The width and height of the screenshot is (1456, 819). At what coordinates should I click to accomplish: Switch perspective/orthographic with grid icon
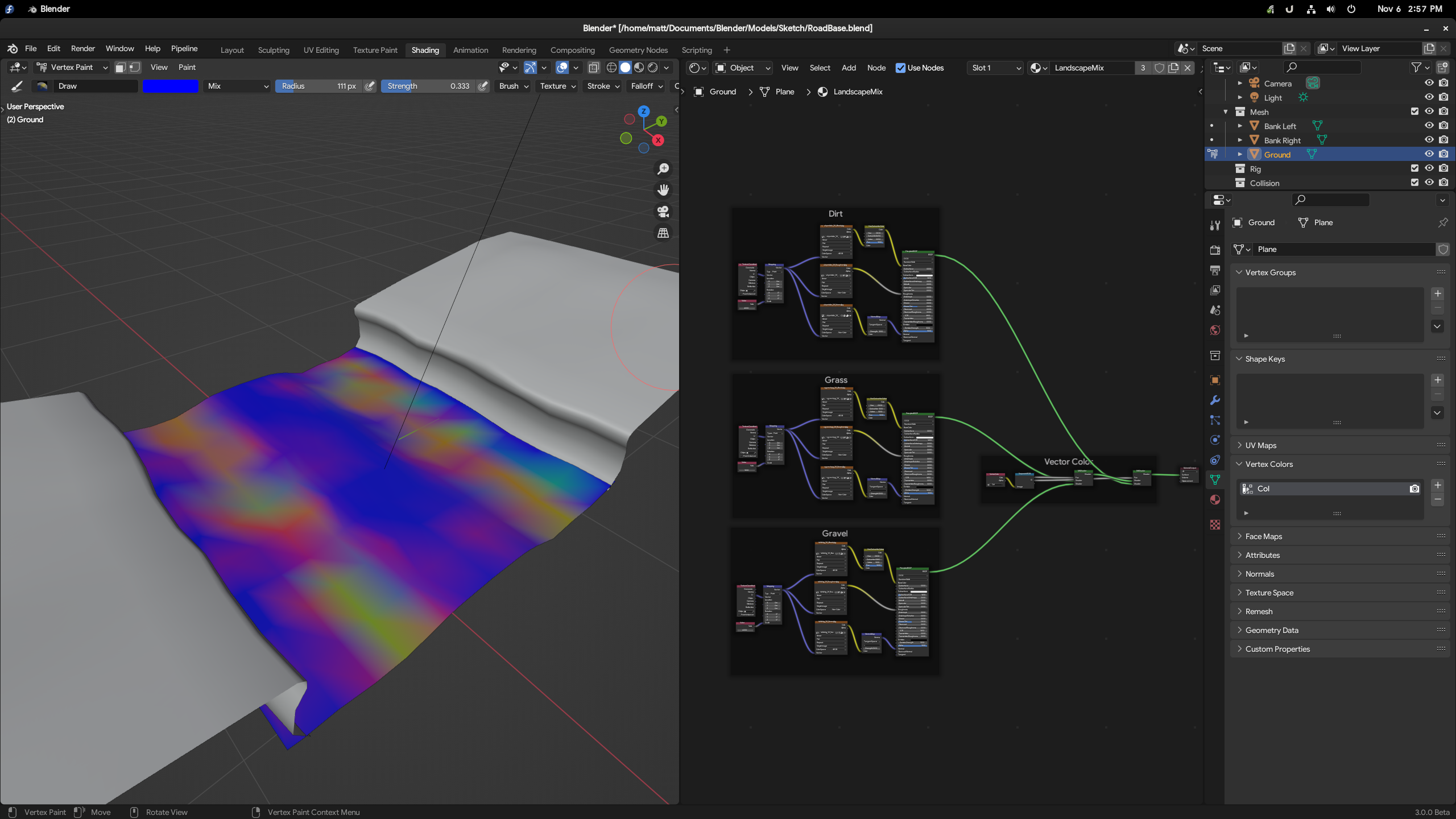(663, 233)
